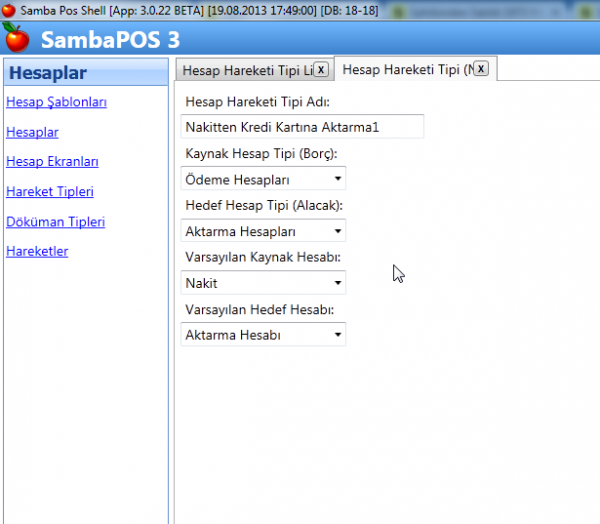Open Hareket Tipleri section

tap(50, 192)
